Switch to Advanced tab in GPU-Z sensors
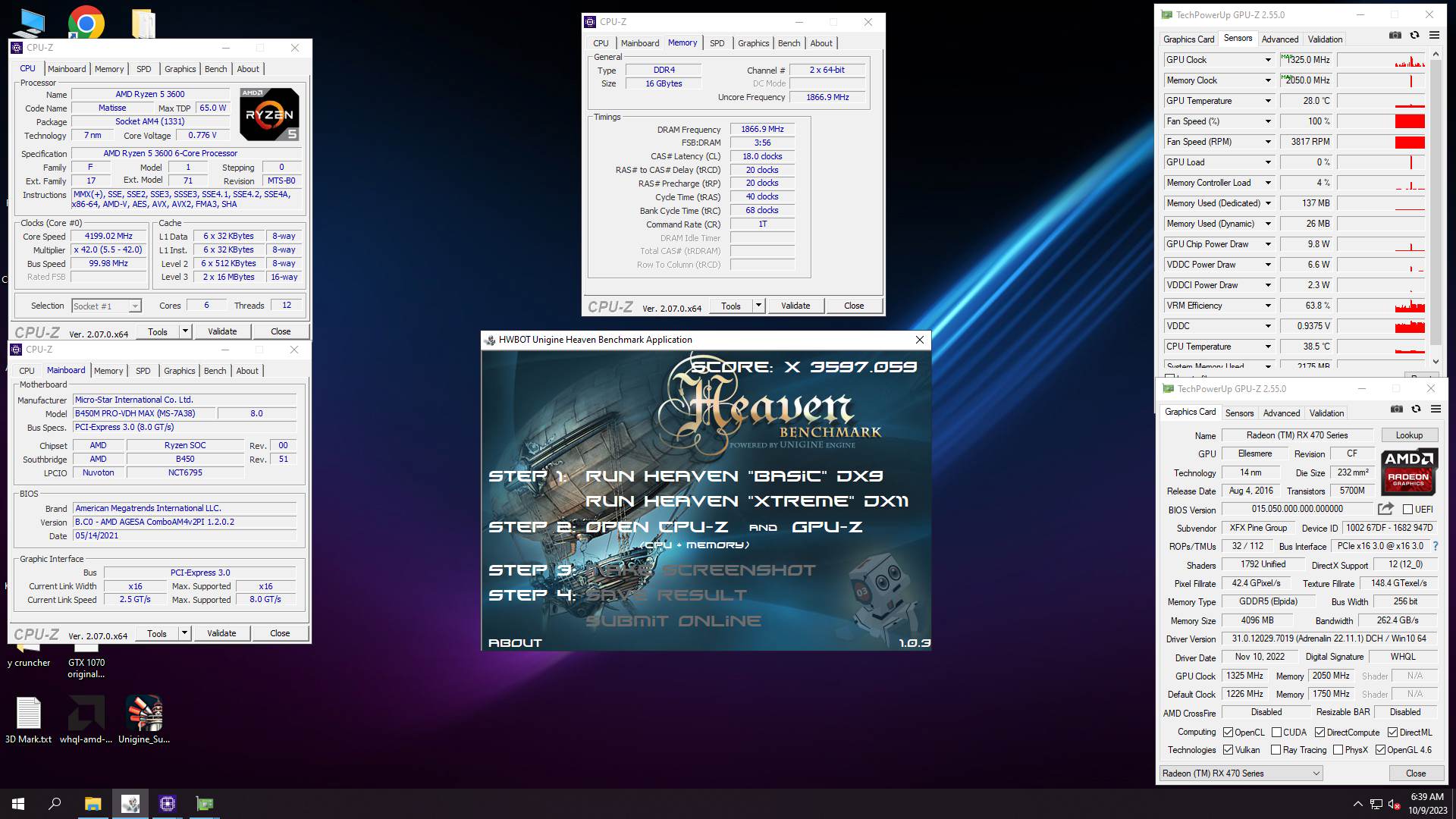Viewport: 1456px width, 819px height. coord(1280,39)
